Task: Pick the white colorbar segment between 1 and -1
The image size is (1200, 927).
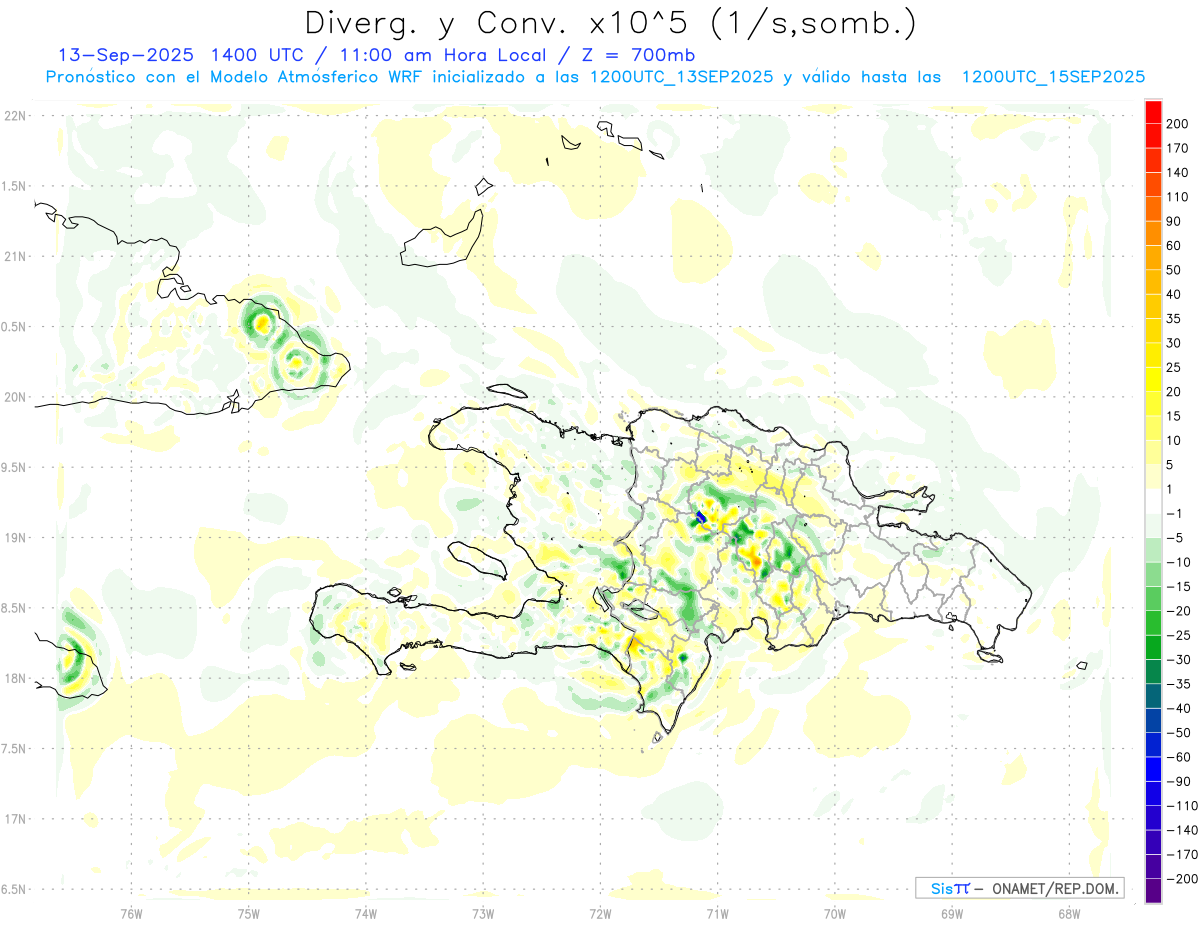Action: click(1153, 500)
